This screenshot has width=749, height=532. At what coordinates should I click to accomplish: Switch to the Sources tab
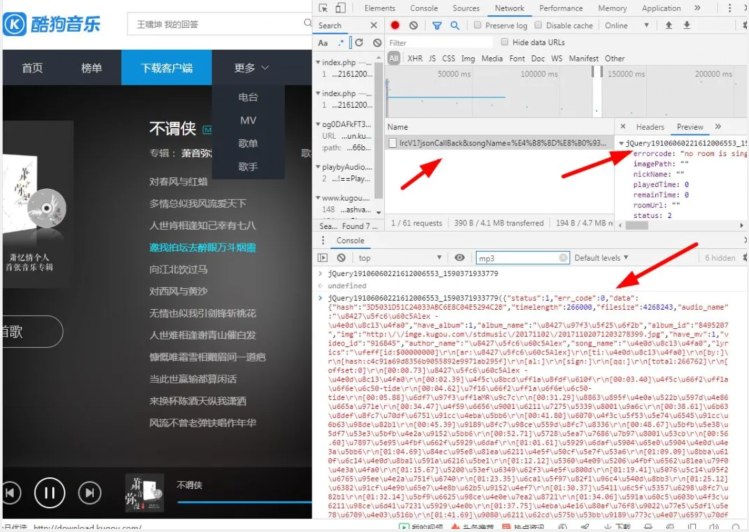click(466, 8)
